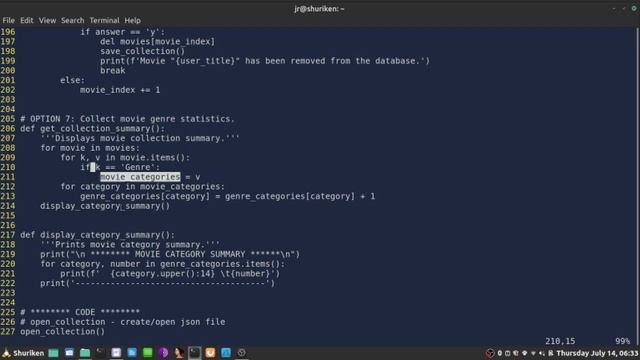Click 'movie_index += 1' on line 202
The image size is (640, 360).
click(x=120, y=90)
